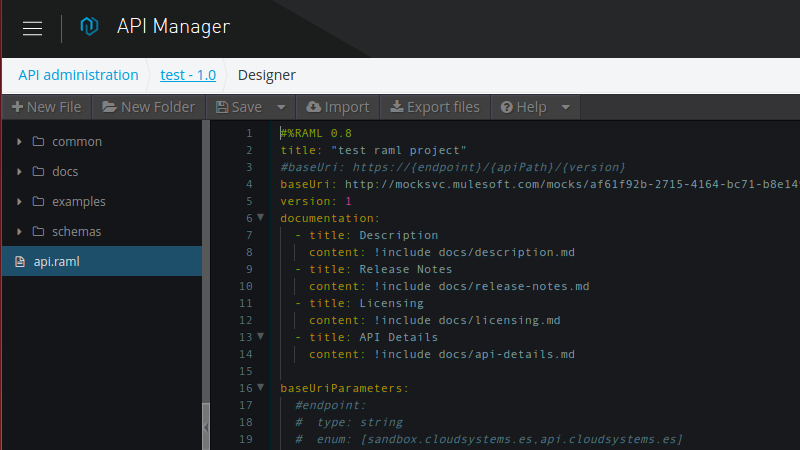Expand the common folder arrow
Screen dimensions: 800x450
point(19,141)
